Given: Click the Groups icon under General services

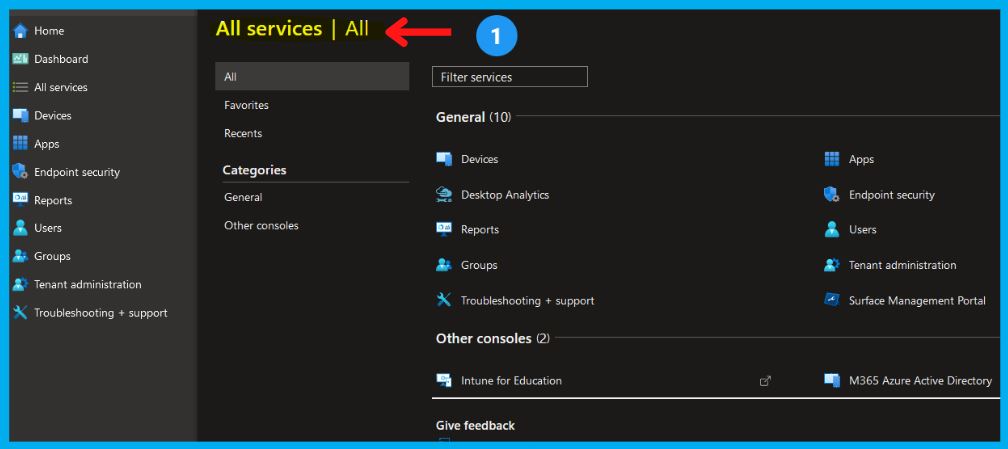Looking at the screenshot, I should (x=444, y=265).
